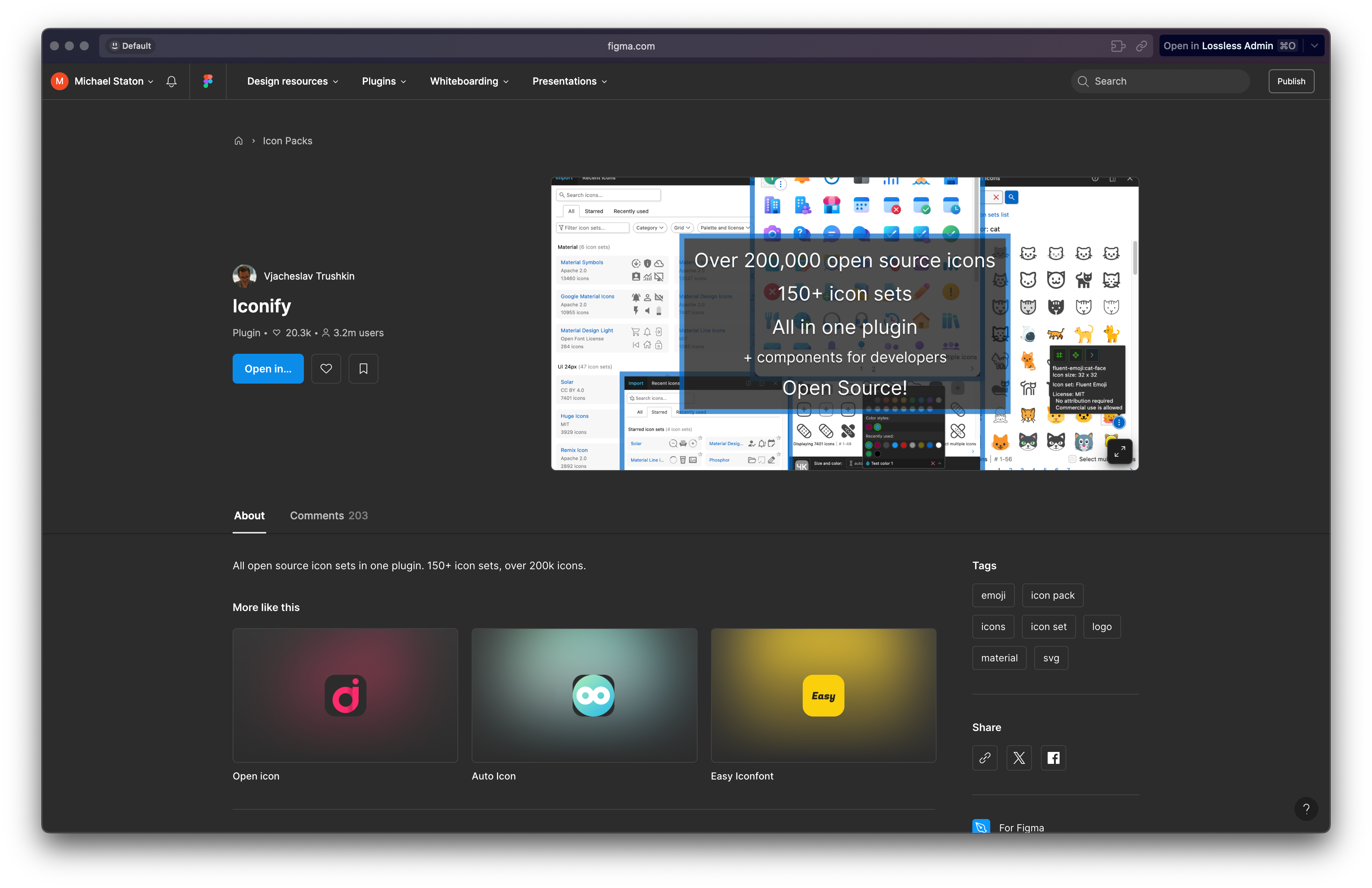Select the material tag
Image resolution: width=1372 pixels, height=888 pixels.
(x=999, y=658)
